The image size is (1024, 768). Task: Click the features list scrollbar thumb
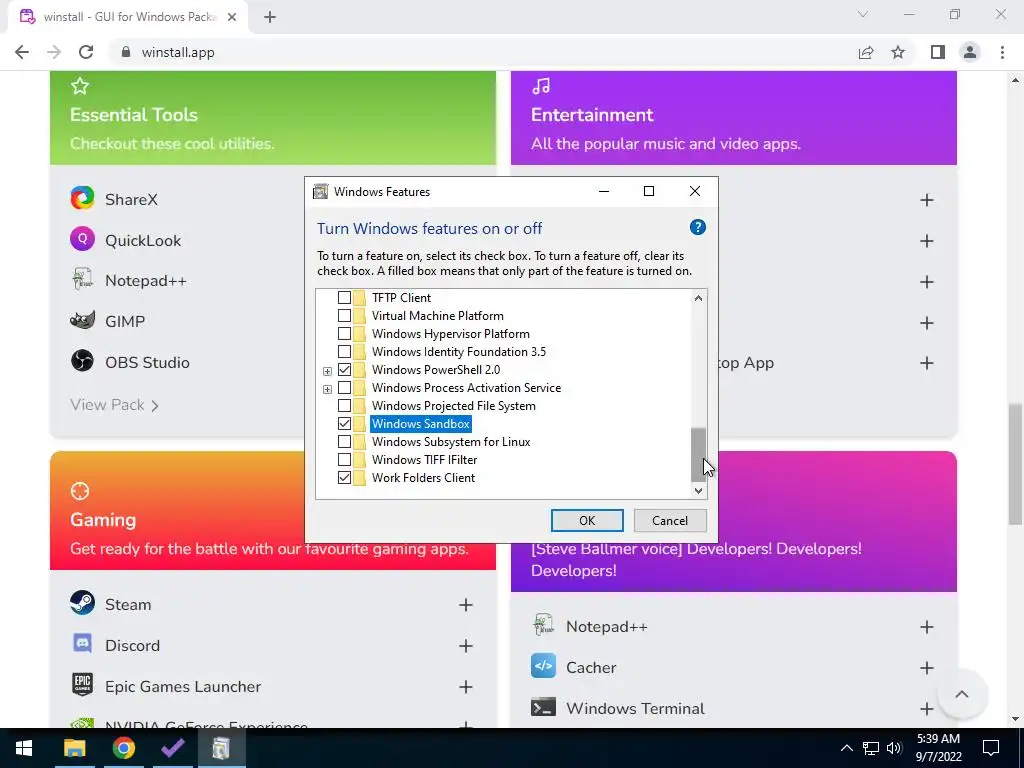698,455
